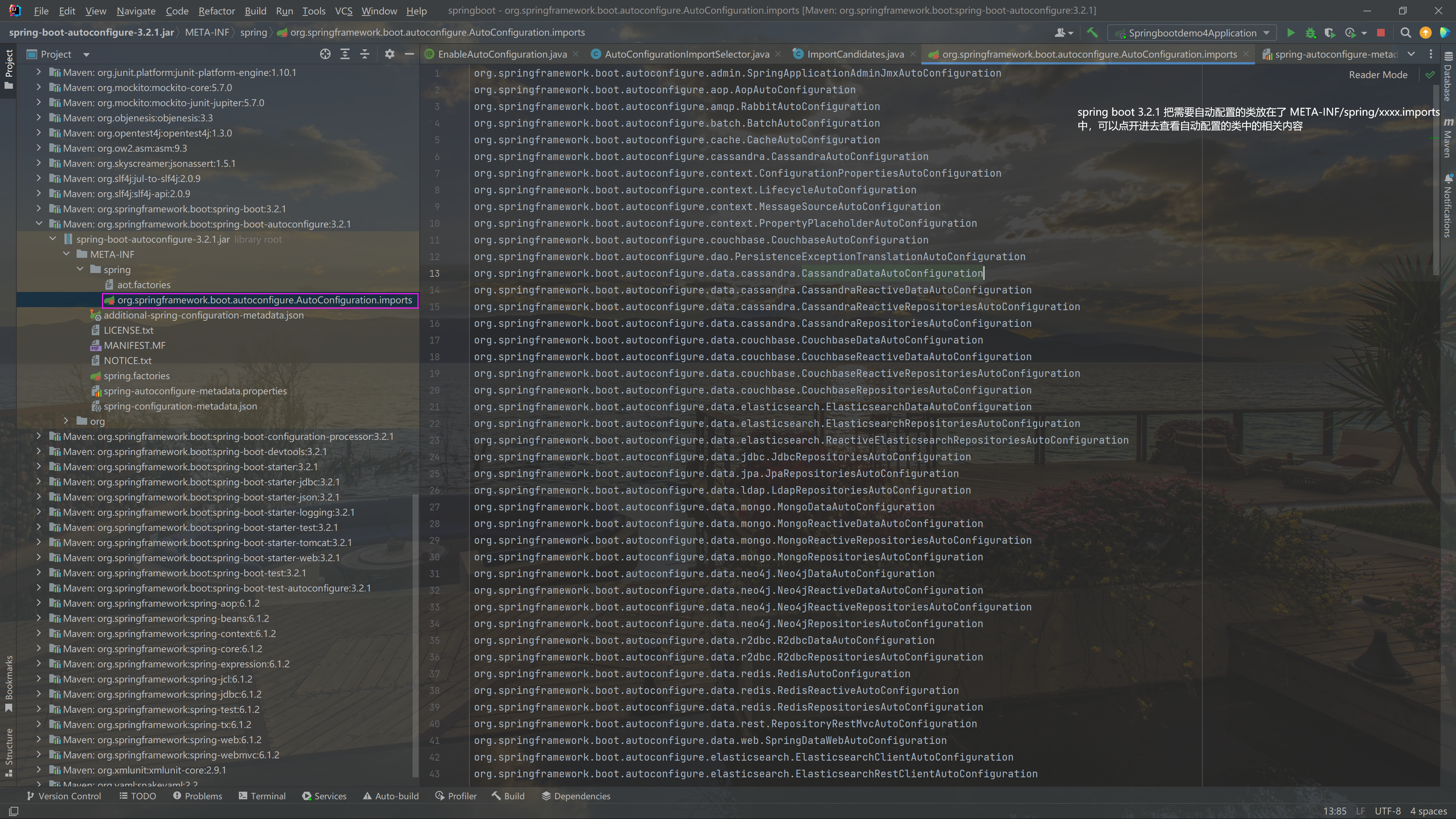Click cursor position 13:85 in status bar

coord(1335,811)
